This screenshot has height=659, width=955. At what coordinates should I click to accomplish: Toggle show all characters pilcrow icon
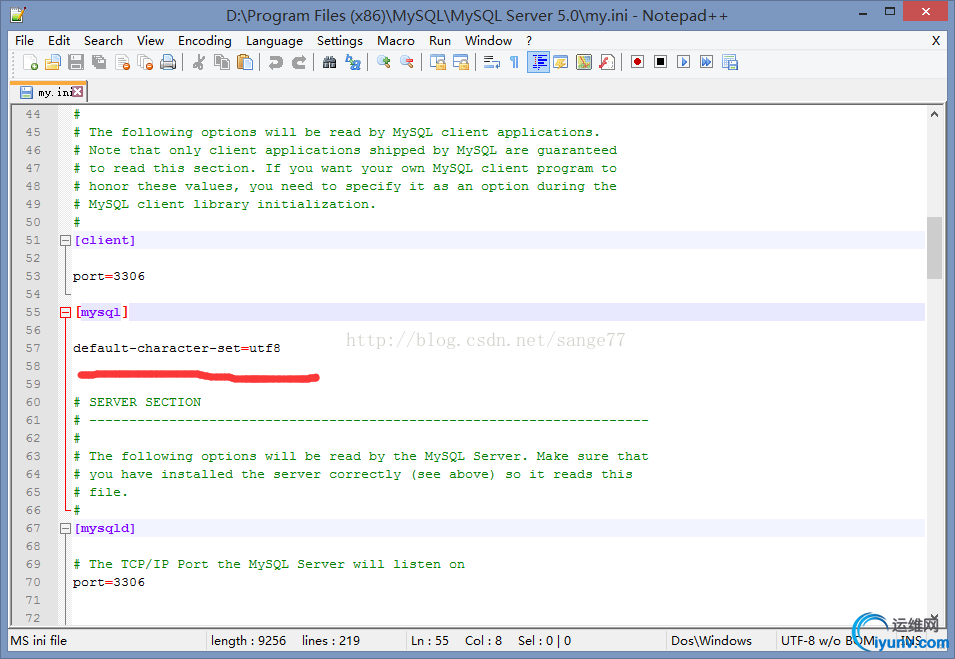[x=515, y=62]
